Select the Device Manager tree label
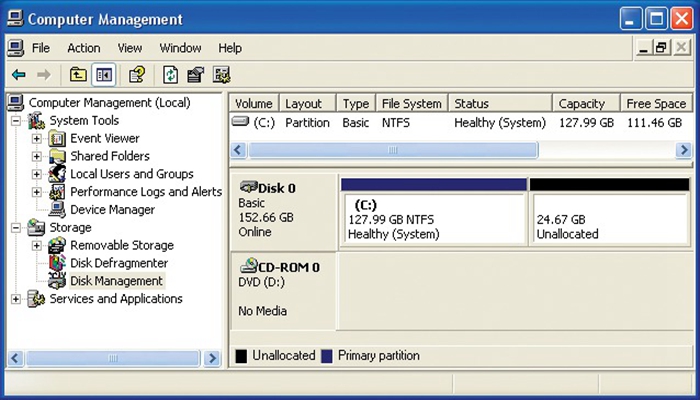The width and height of the screenshot is (700, 400). point(112,209)
